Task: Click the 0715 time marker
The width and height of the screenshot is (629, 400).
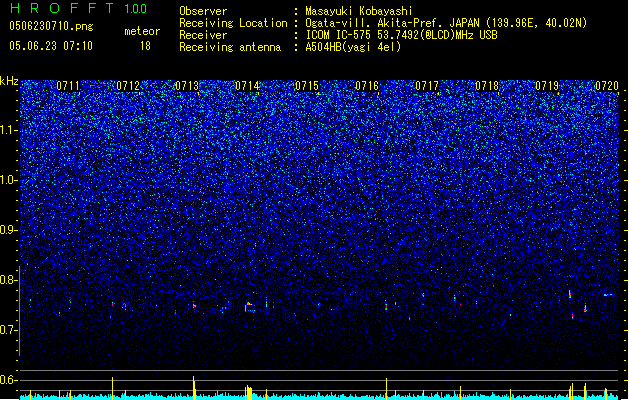Action: (307, 86)
